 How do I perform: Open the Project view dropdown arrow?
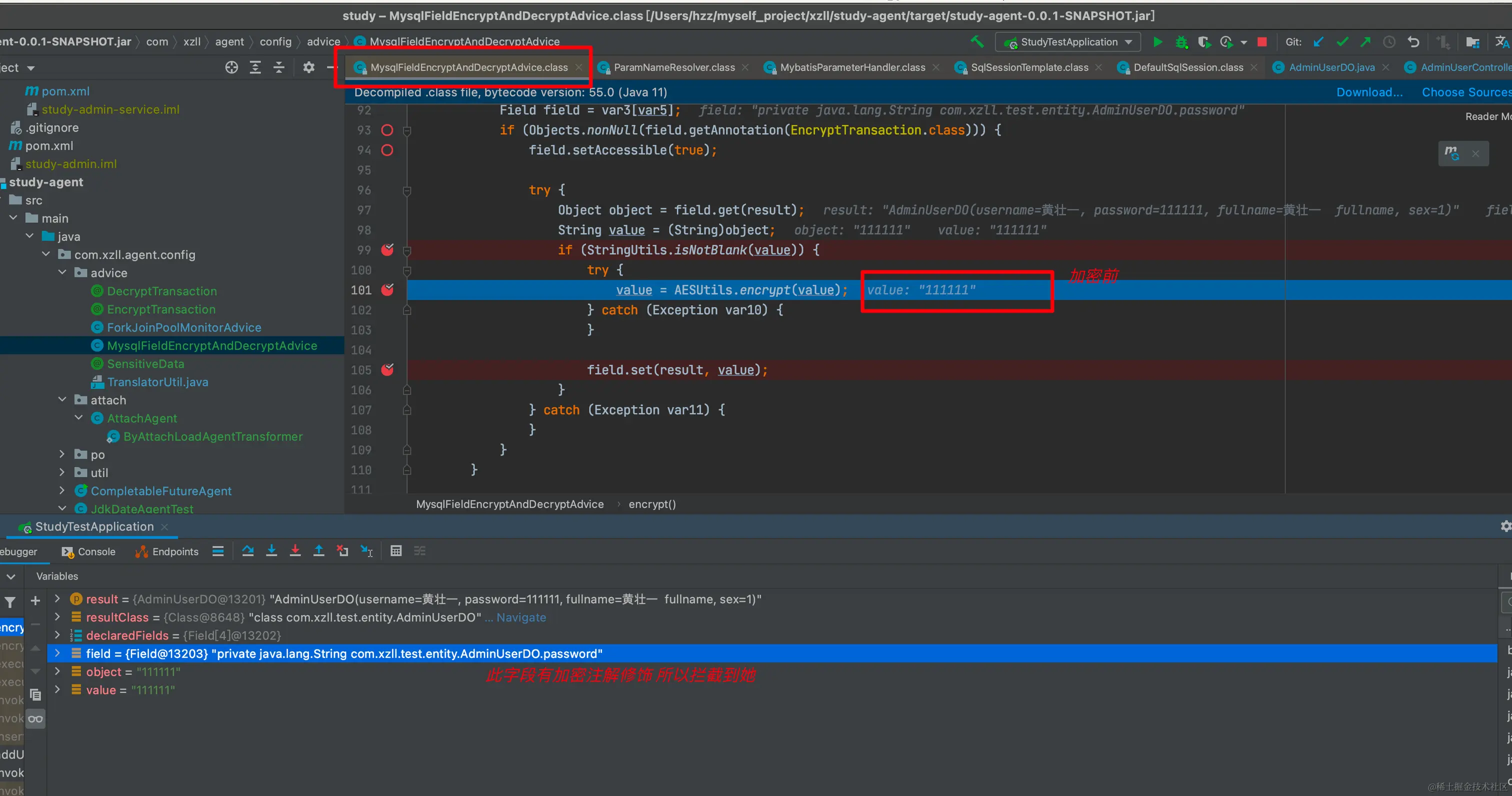pyautogui.click(x=30, y=68)
